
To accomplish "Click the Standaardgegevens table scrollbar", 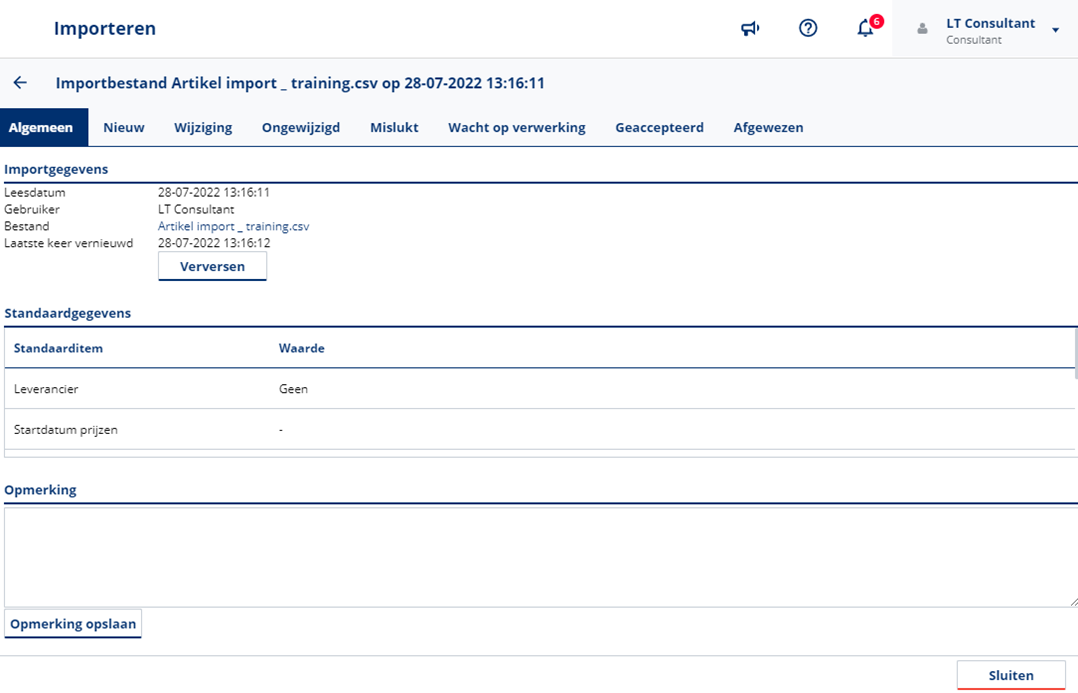I will point(1076,350).
